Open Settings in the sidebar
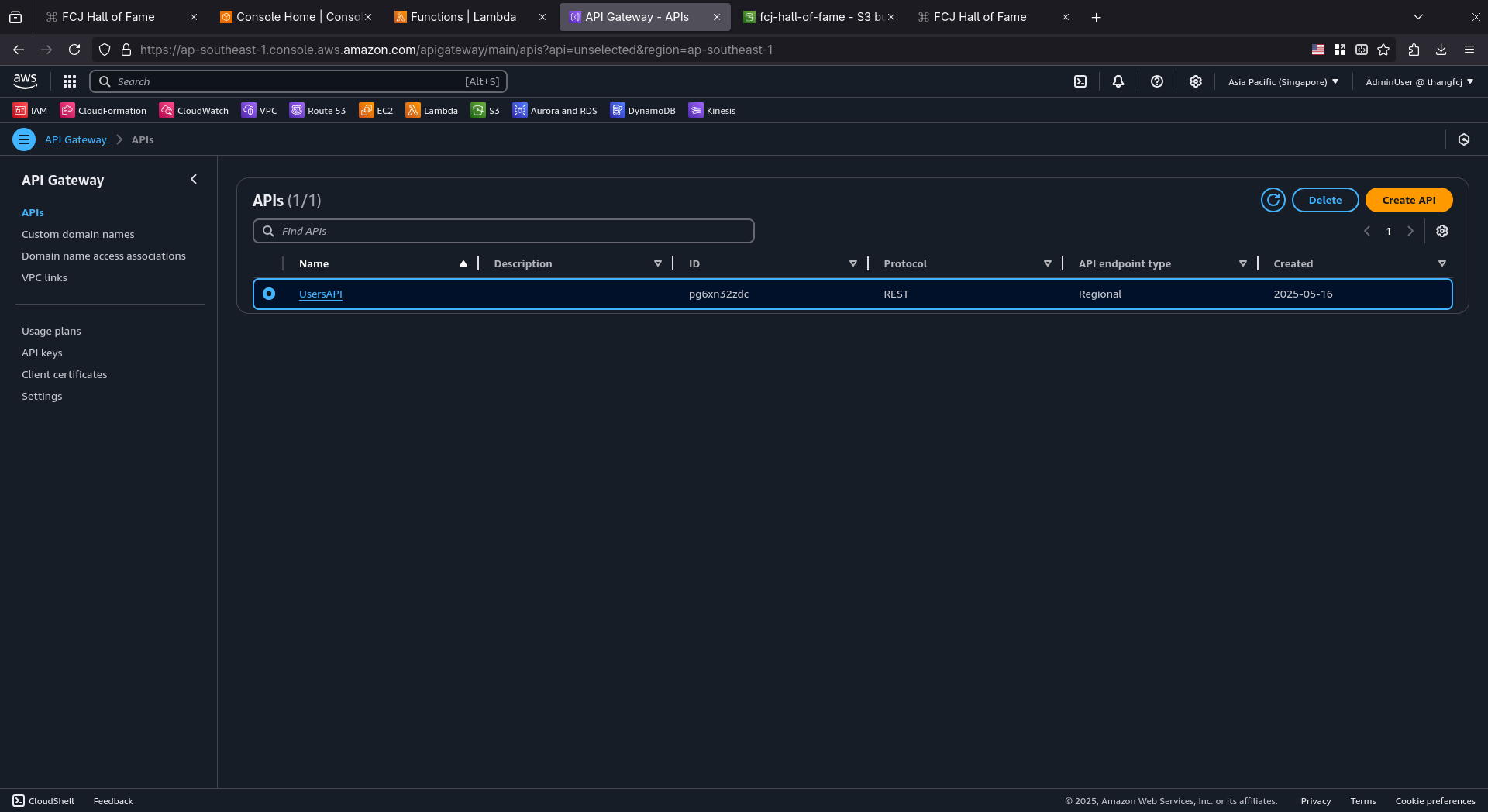This screenshot has width=1488, height=812. tap(42, 396)
